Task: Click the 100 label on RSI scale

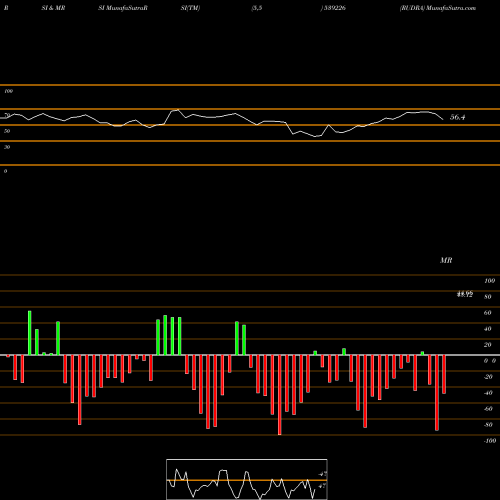Action: [x=9, y=91]
